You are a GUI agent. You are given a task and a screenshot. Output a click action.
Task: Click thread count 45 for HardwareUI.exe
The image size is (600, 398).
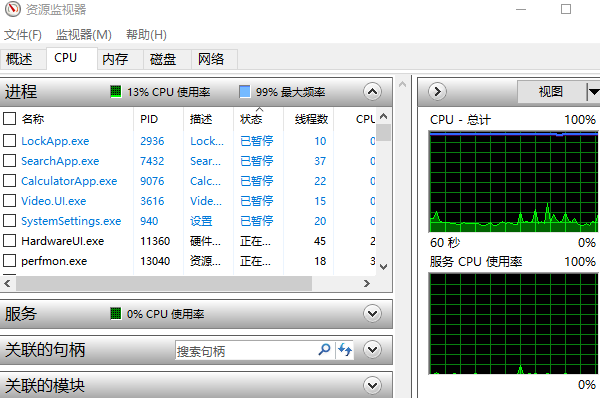coord(320,241)
